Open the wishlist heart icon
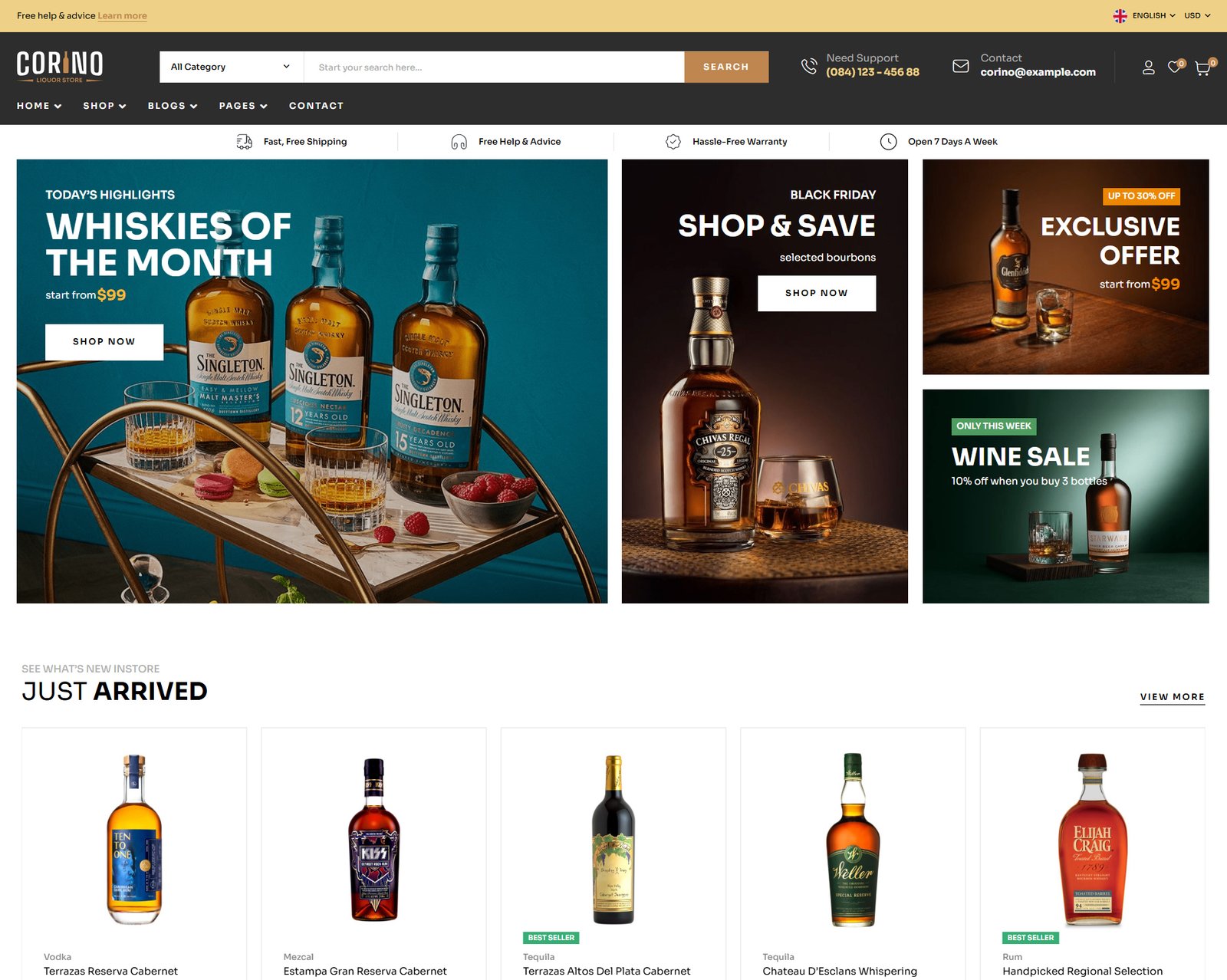1227x980 pixels. 1174,67
